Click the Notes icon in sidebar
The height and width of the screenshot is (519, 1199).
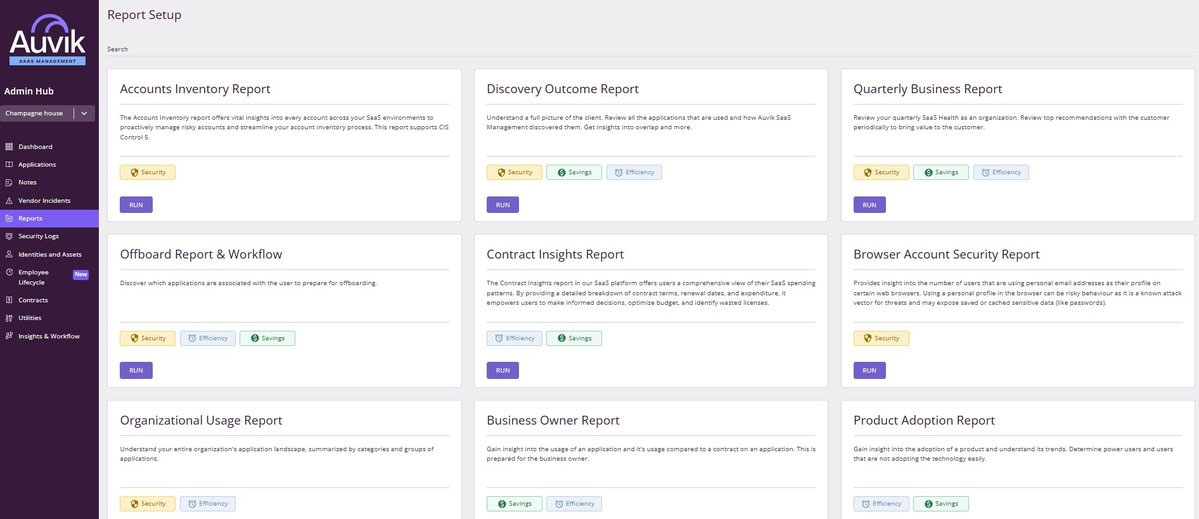tap(9, 183)
